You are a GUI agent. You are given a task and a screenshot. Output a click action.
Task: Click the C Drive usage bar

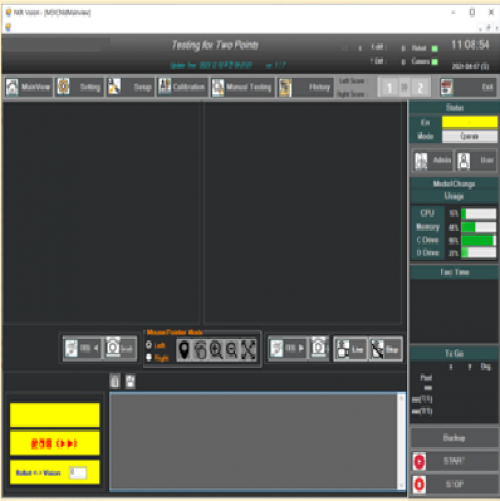(x=478, y=240)
